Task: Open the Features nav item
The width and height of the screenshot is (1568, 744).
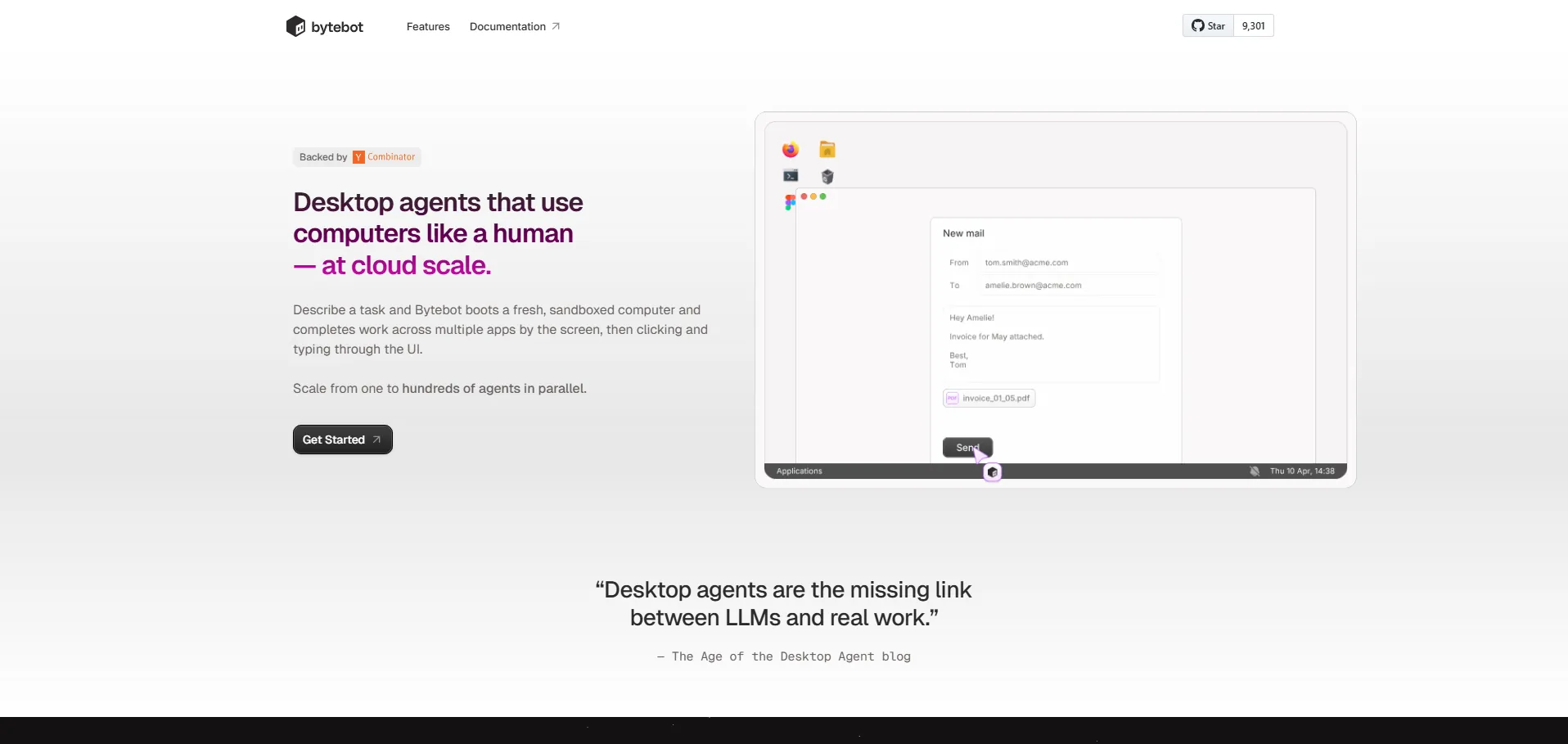Action: (x=428, y=27)
